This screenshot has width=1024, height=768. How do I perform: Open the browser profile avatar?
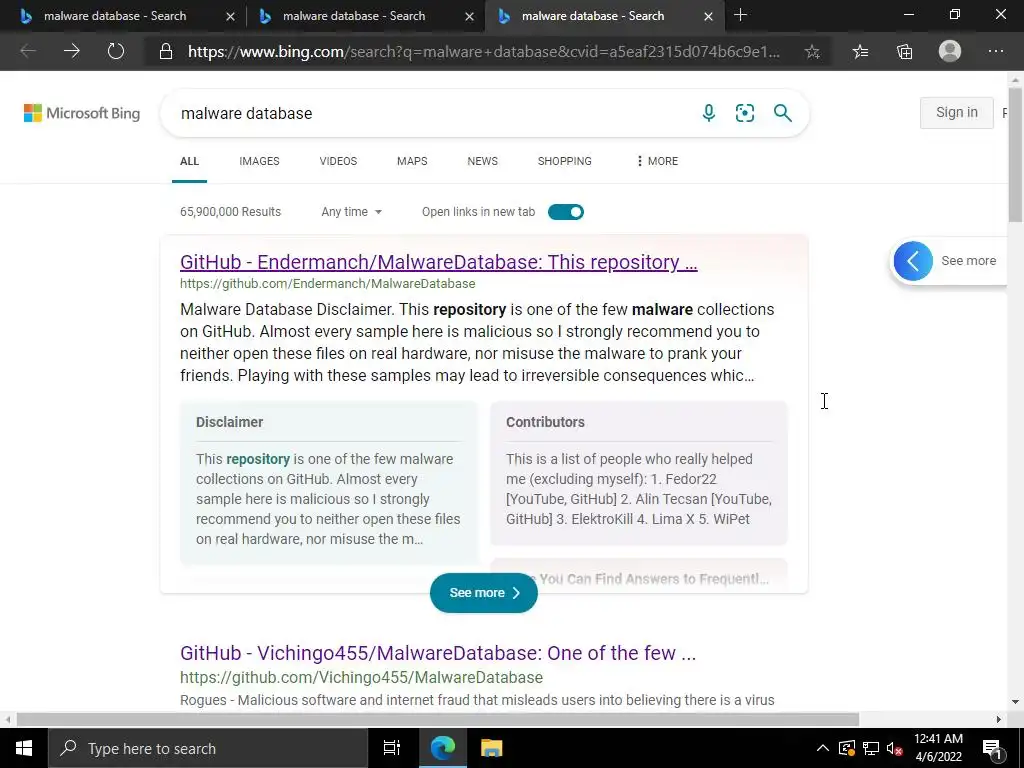coord(950,51)
